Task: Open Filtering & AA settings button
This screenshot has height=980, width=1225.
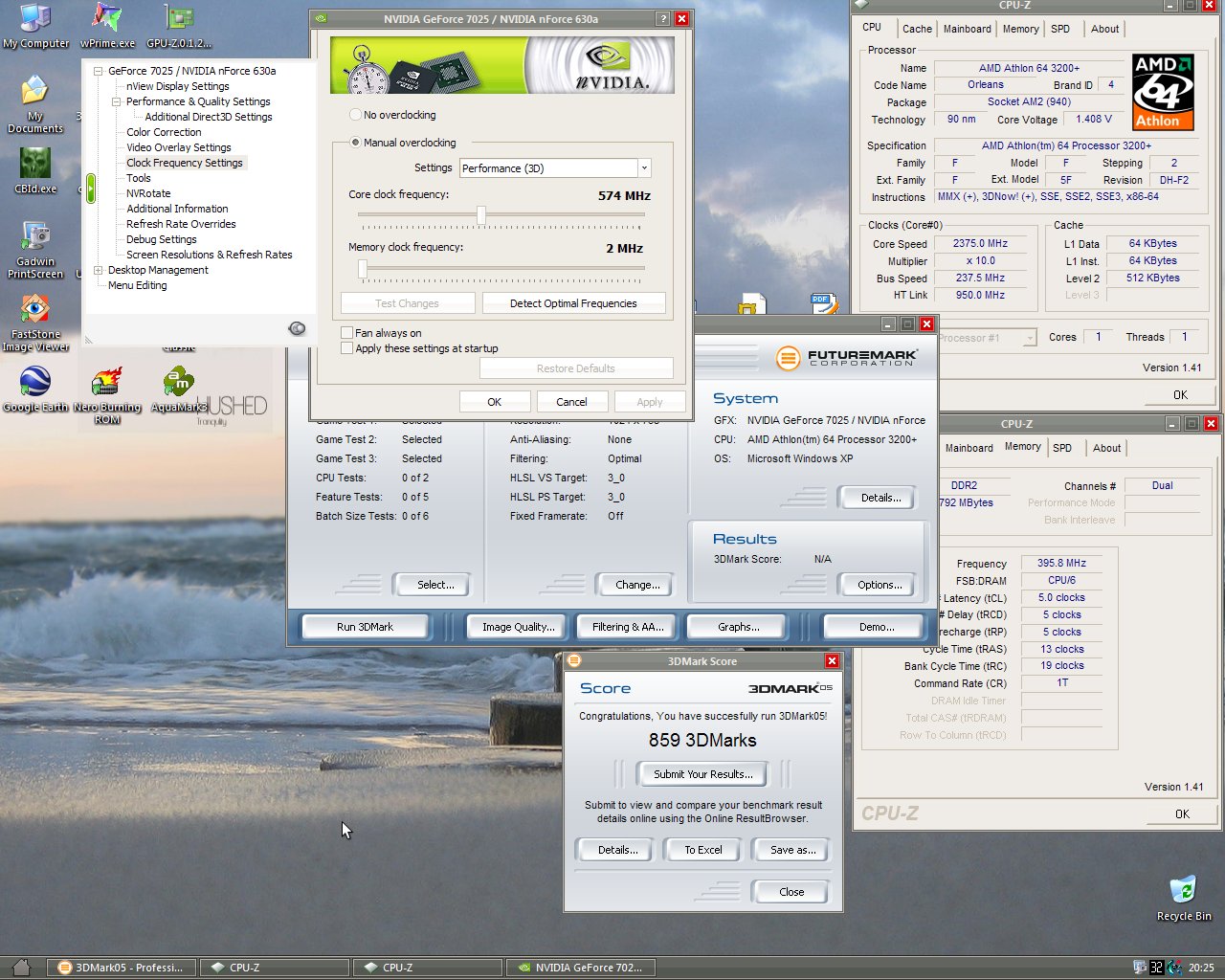Action: click(628, 627)
